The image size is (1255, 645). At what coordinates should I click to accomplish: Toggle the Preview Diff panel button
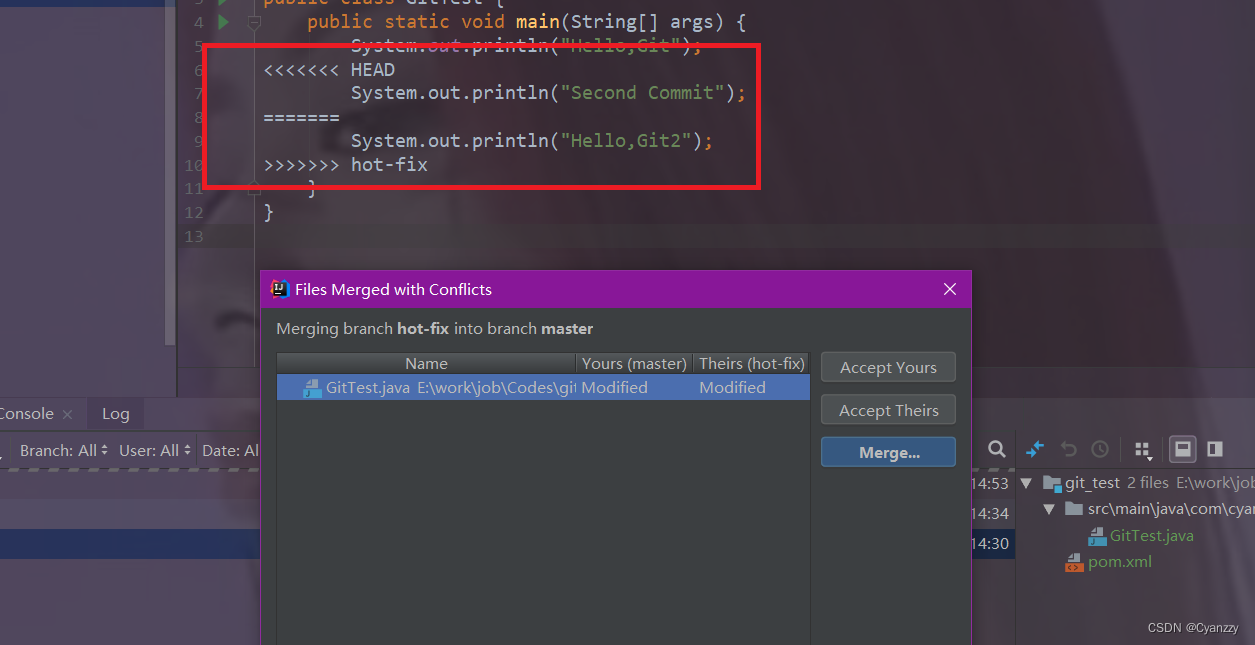pyautogui.click(x=1215, y=449)
